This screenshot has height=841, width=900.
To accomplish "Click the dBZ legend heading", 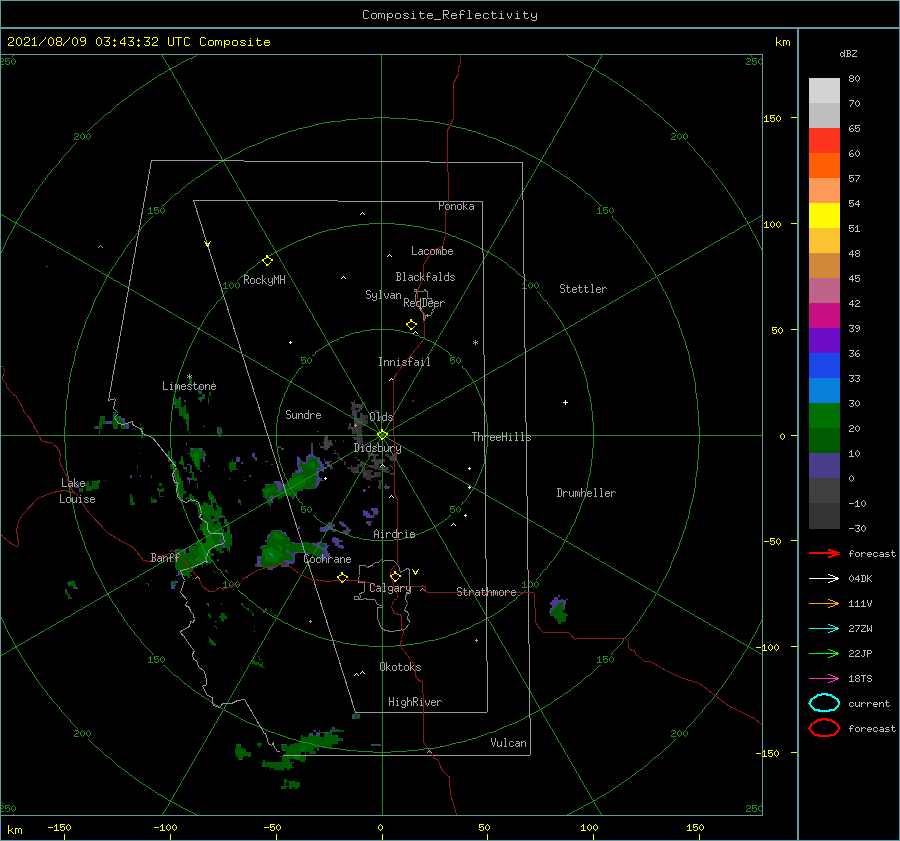I will pos(848,53).
